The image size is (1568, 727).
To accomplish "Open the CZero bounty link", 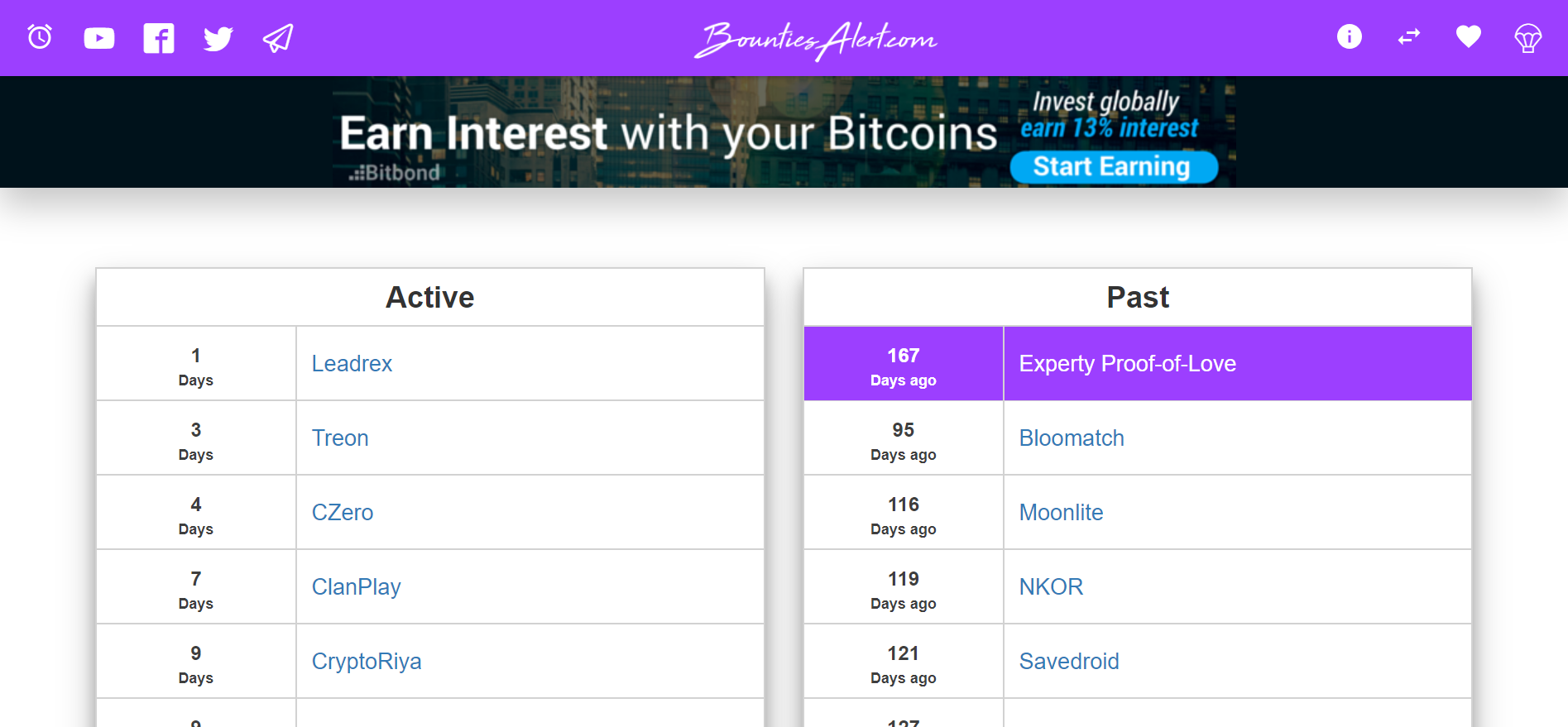I will [343, 513].
